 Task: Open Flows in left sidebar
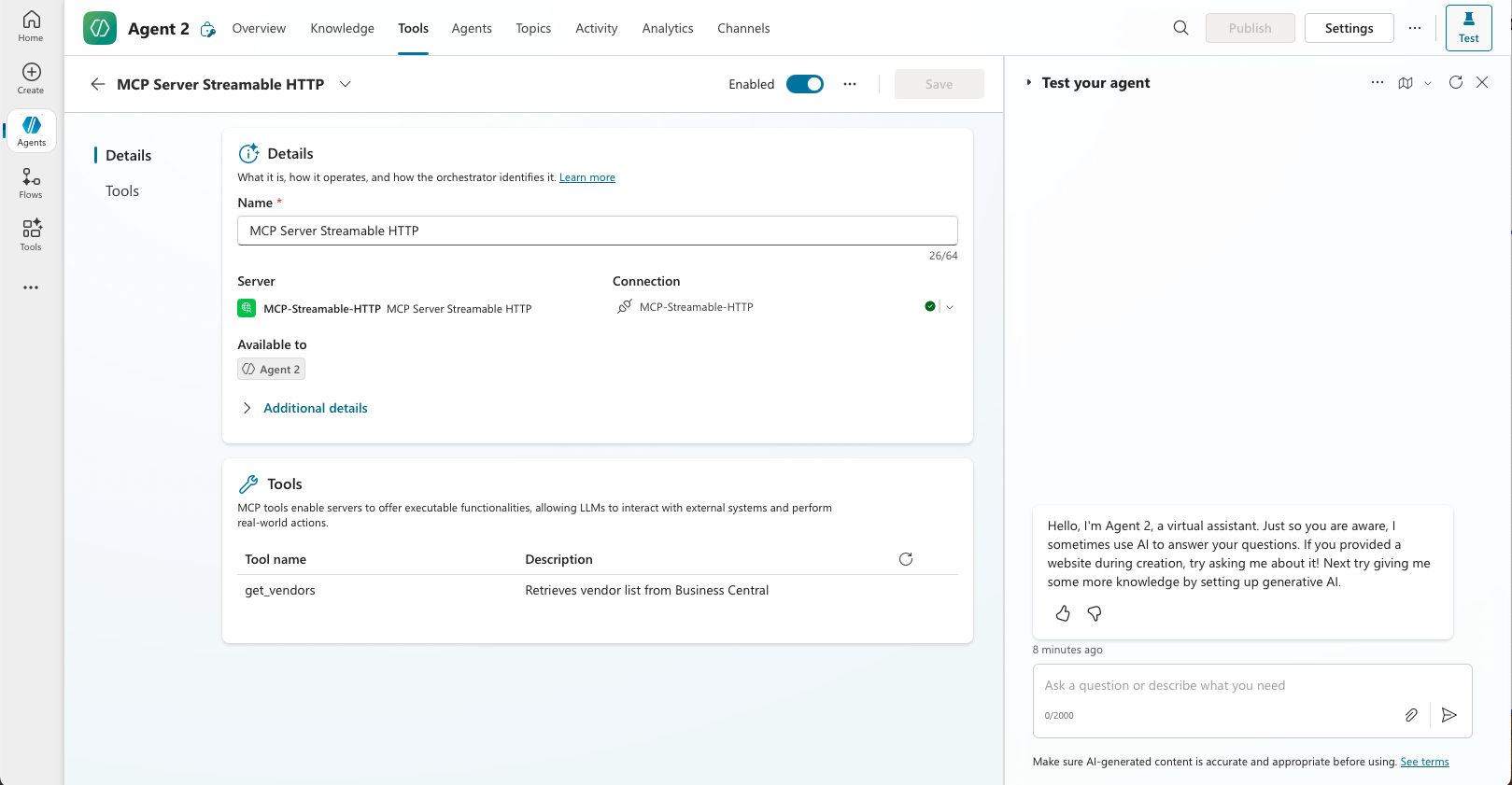31,183
